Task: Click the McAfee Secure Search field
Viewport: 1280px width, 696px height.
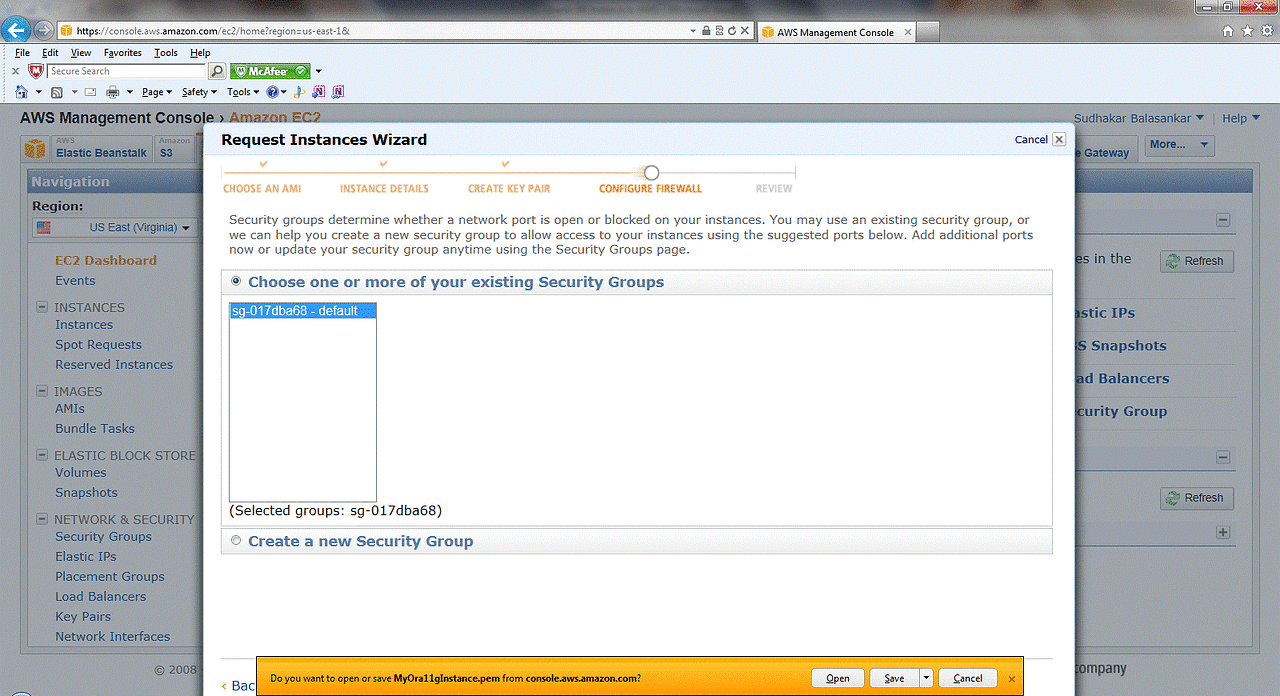Action: click(x=126, y=71)
